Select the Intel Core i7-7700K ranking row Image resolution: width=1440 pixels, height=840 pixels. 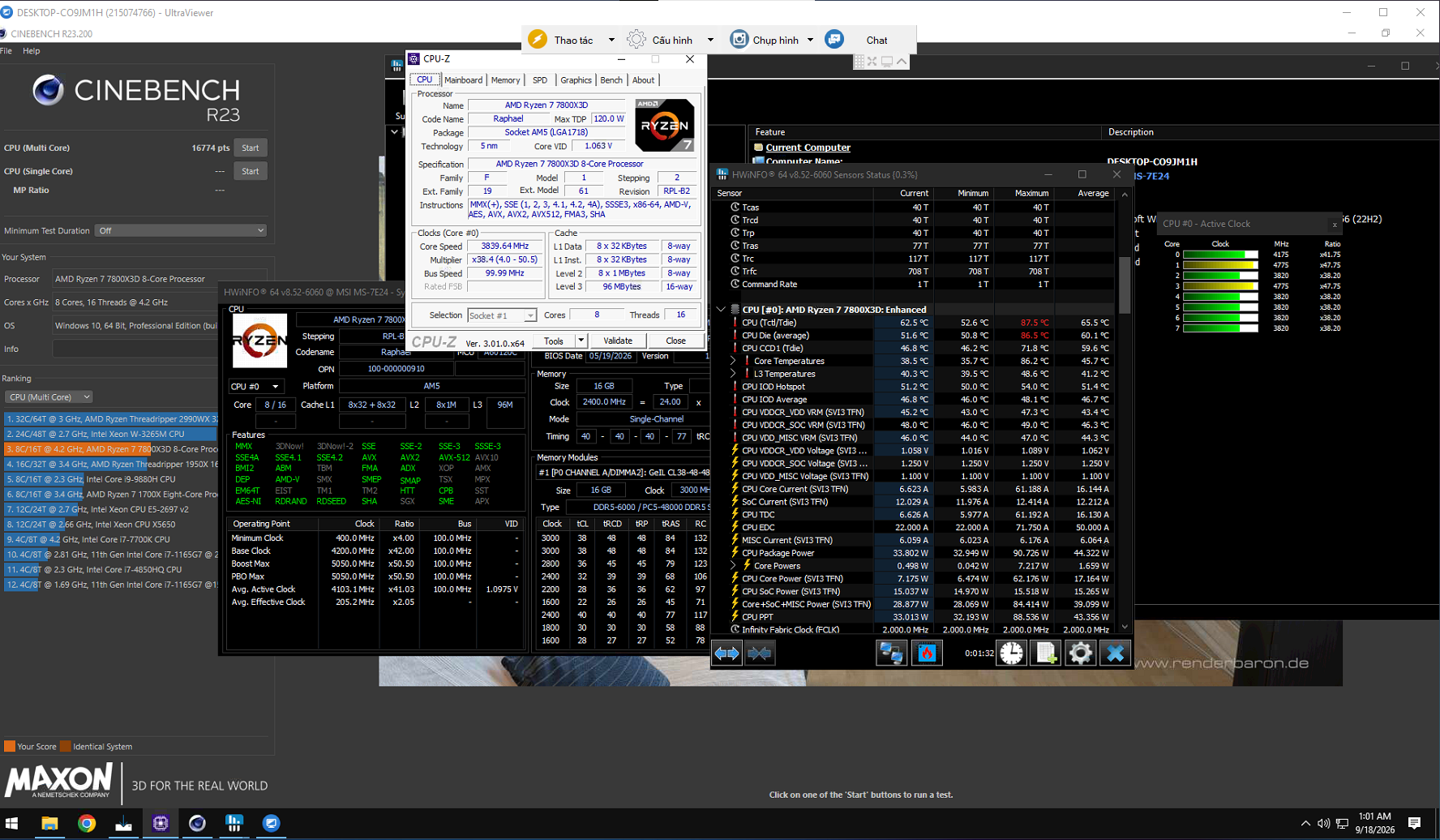[111, 539]
